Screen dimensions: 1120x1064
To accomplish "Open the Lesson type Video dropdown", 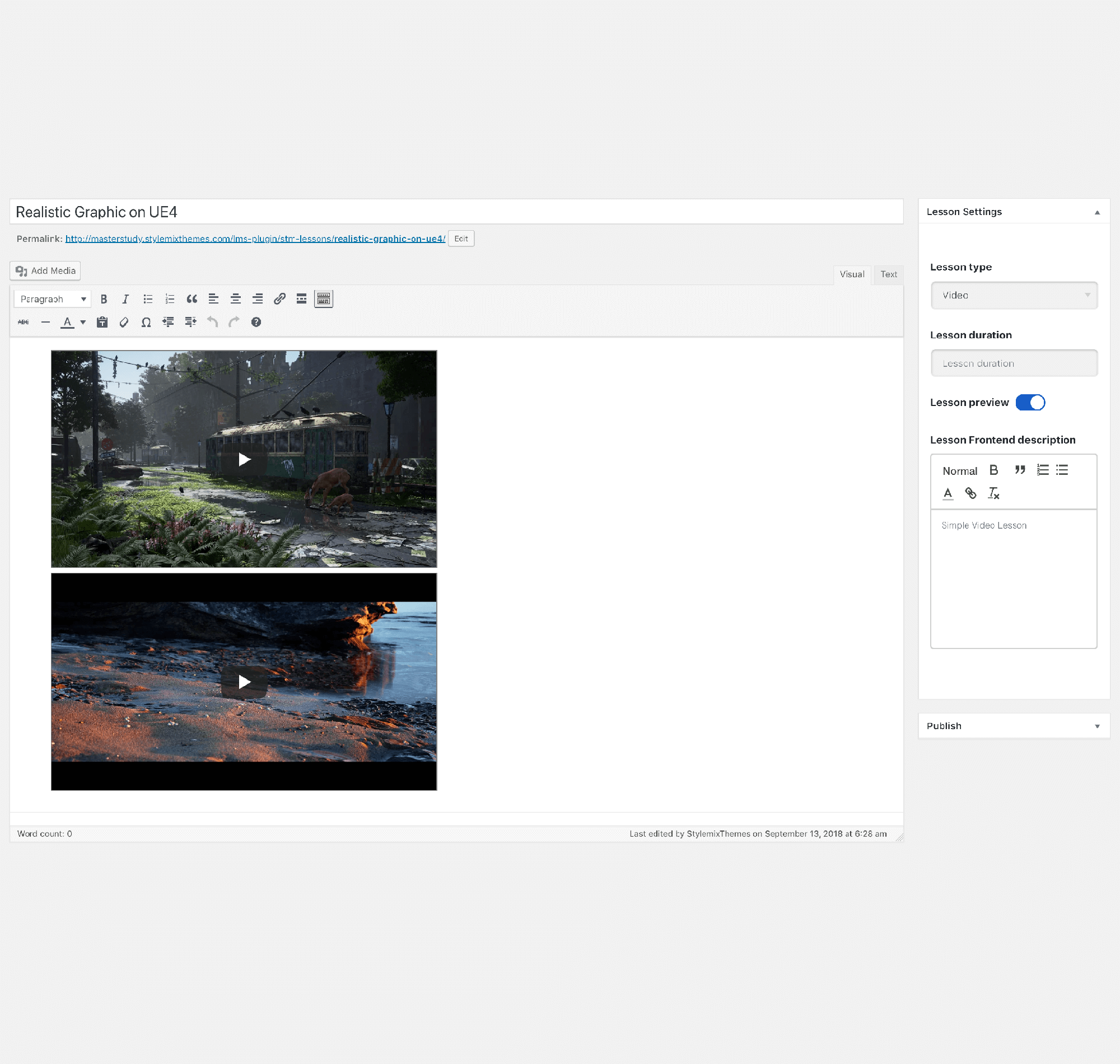I will 1014,296.
